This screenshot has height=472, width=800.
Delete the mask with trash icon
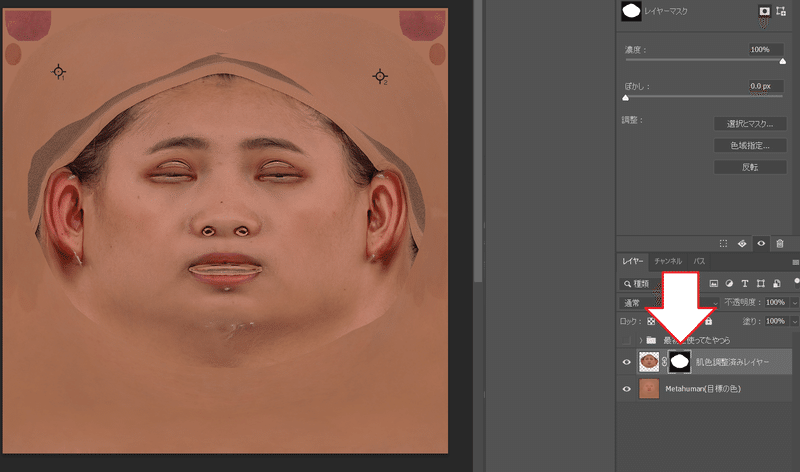[780, 243]
